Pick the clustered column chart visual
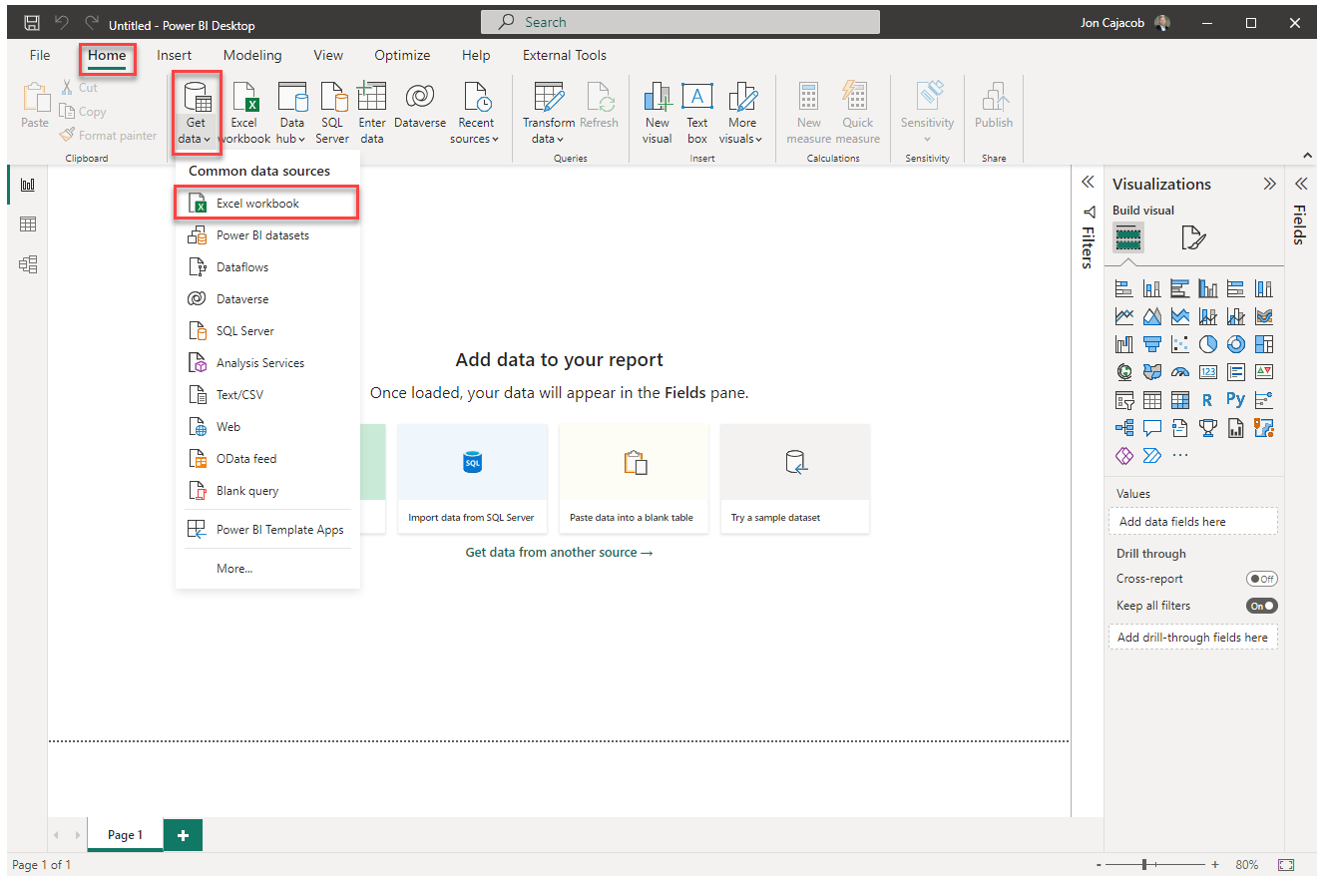This screenshot has width=1321, height=882. 1208,289
